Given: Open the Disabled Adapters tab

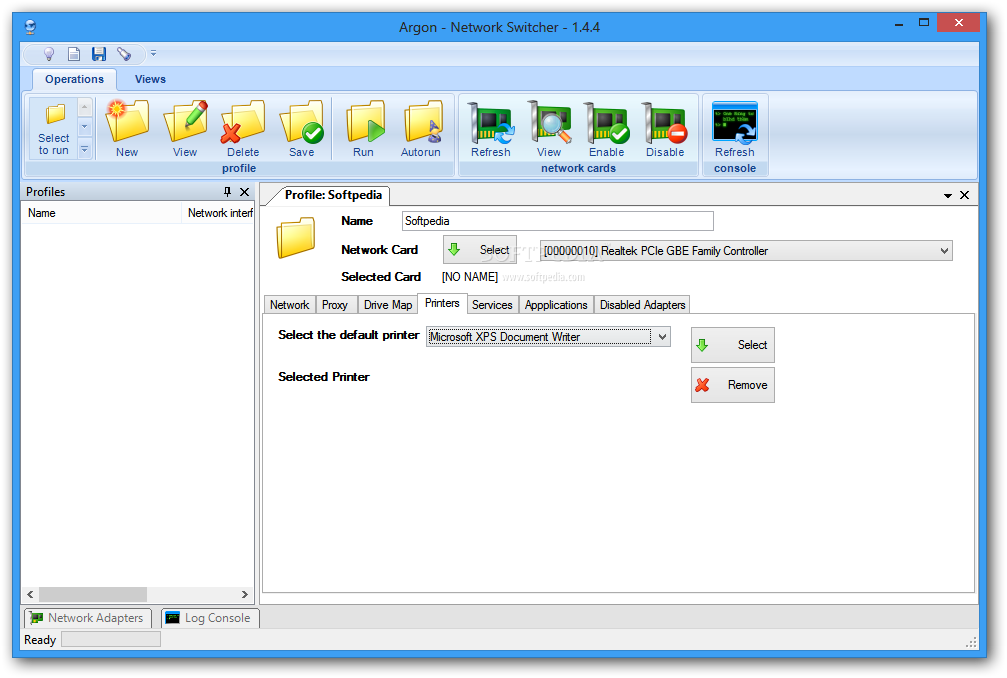Looking at the screenshot, I should click(x=642, y=305).
